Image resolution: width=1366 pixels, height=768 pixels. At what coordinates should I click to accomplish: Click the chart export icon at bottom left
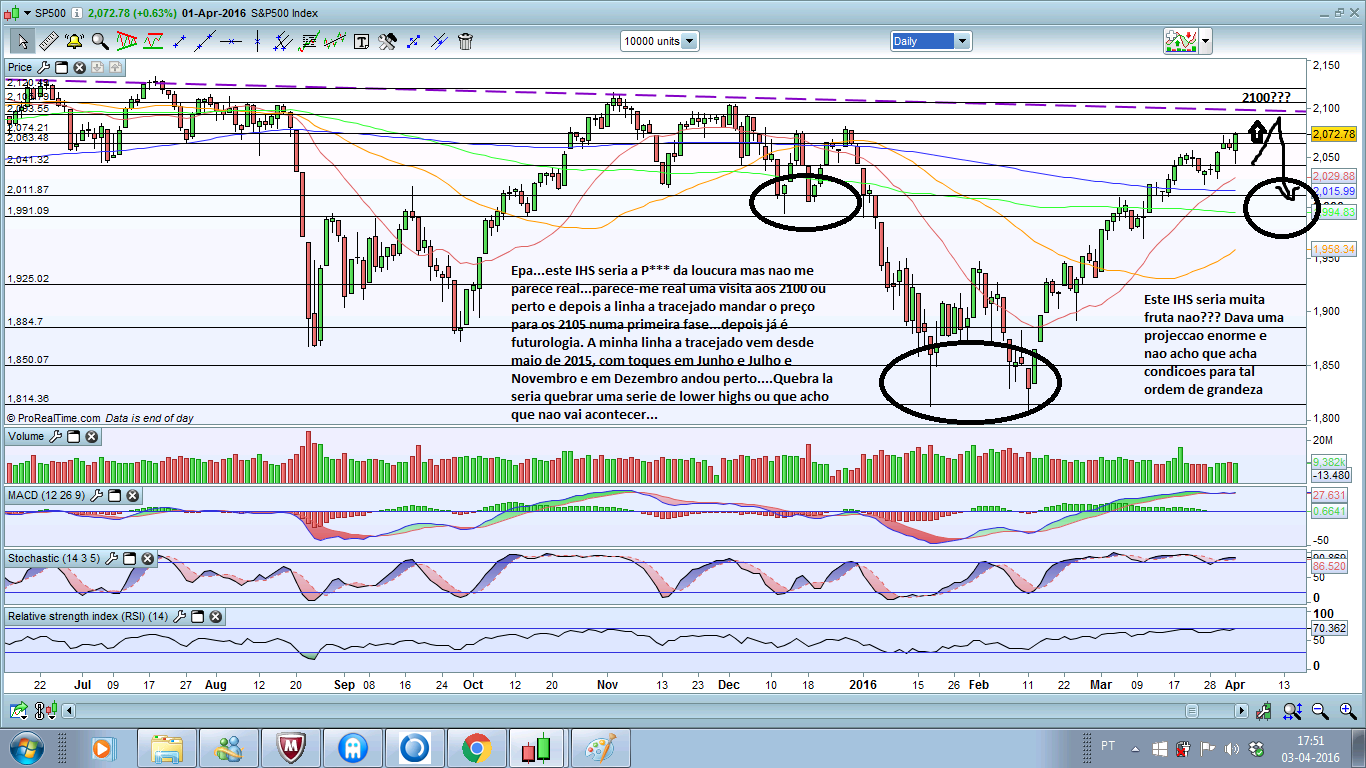click(x=18, y=711)
